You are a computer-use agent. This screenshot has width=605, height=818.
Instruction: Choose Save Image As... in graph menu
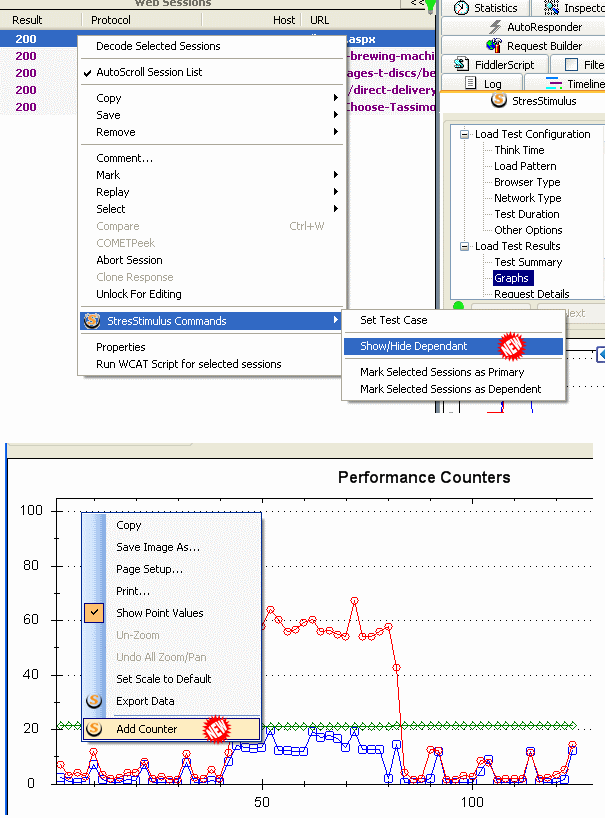coord(158,547)
